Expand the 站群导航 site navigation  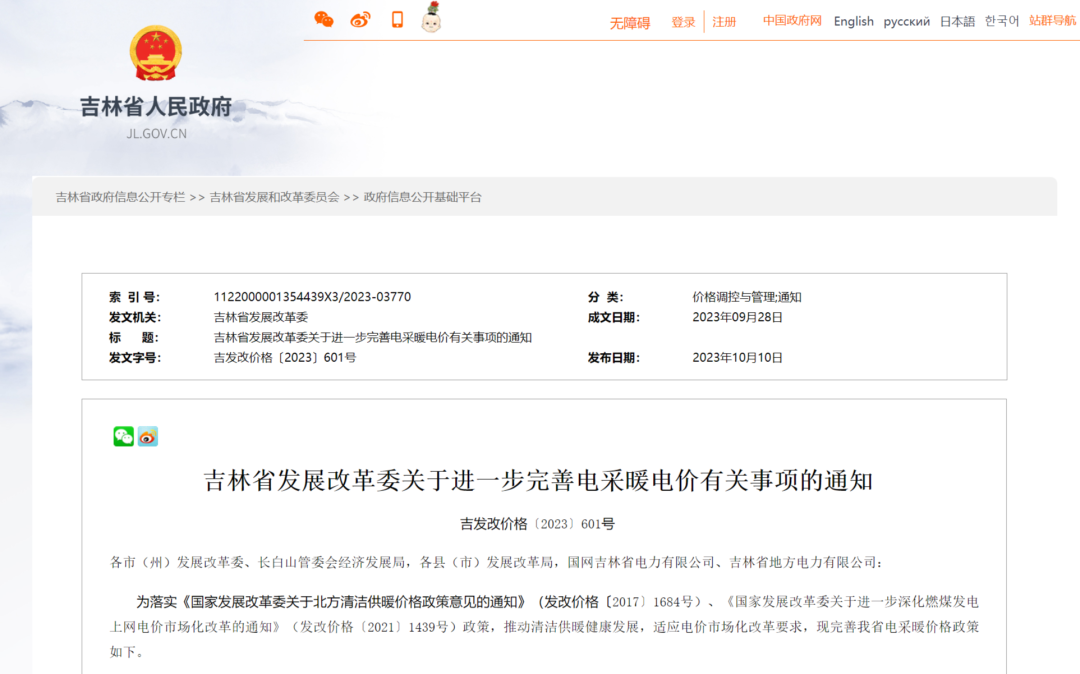[x=1053, y=20]
